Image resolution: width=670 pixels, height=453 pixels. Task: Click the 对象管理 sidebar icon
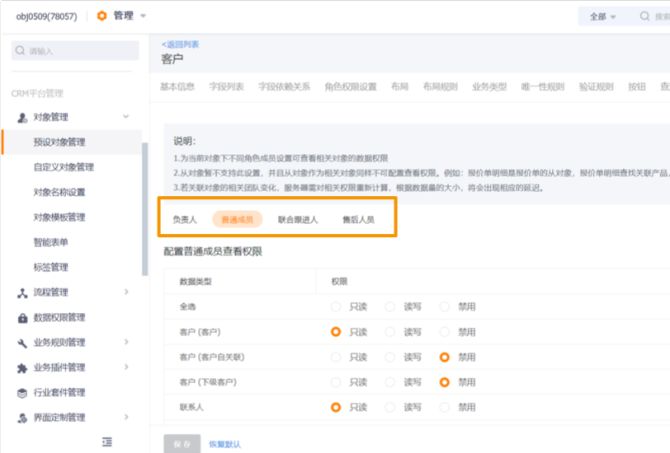click(x=23, y=117)
